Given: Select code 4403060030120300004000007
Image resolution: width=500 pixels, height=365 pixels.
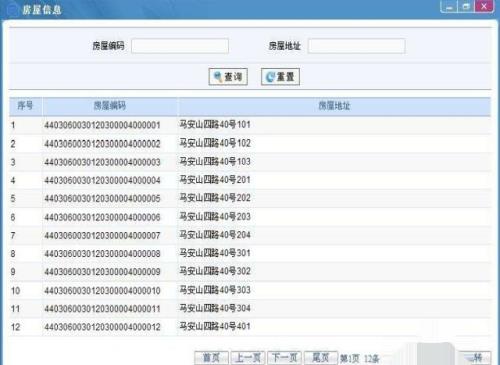Looking at the screenshot, I should click(102, 236).
